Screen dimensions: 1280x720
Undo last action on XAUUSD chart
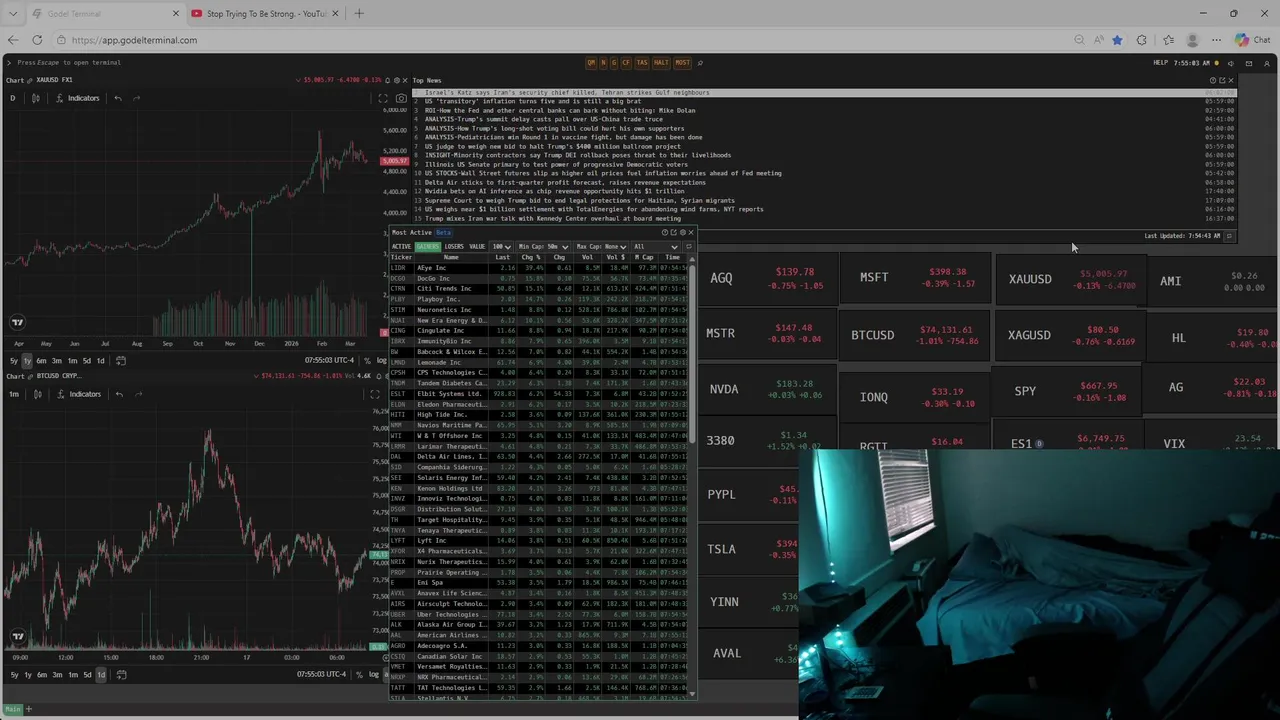tap(118, 98)
